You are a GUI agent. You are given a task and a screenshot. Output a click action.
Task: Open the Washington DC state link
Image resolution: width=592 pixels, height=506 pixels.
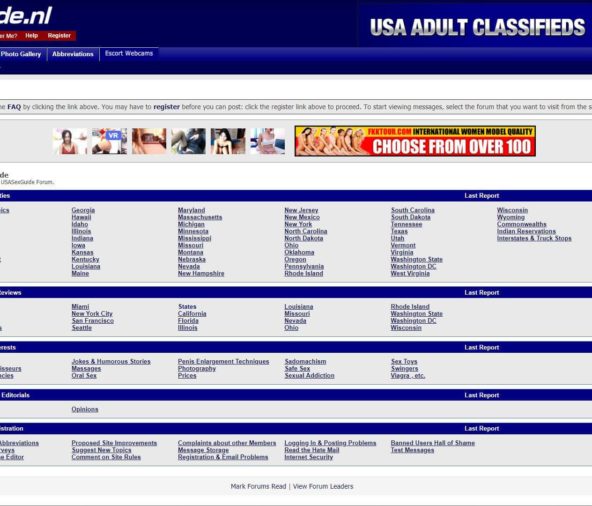click(x=413, y=267)
